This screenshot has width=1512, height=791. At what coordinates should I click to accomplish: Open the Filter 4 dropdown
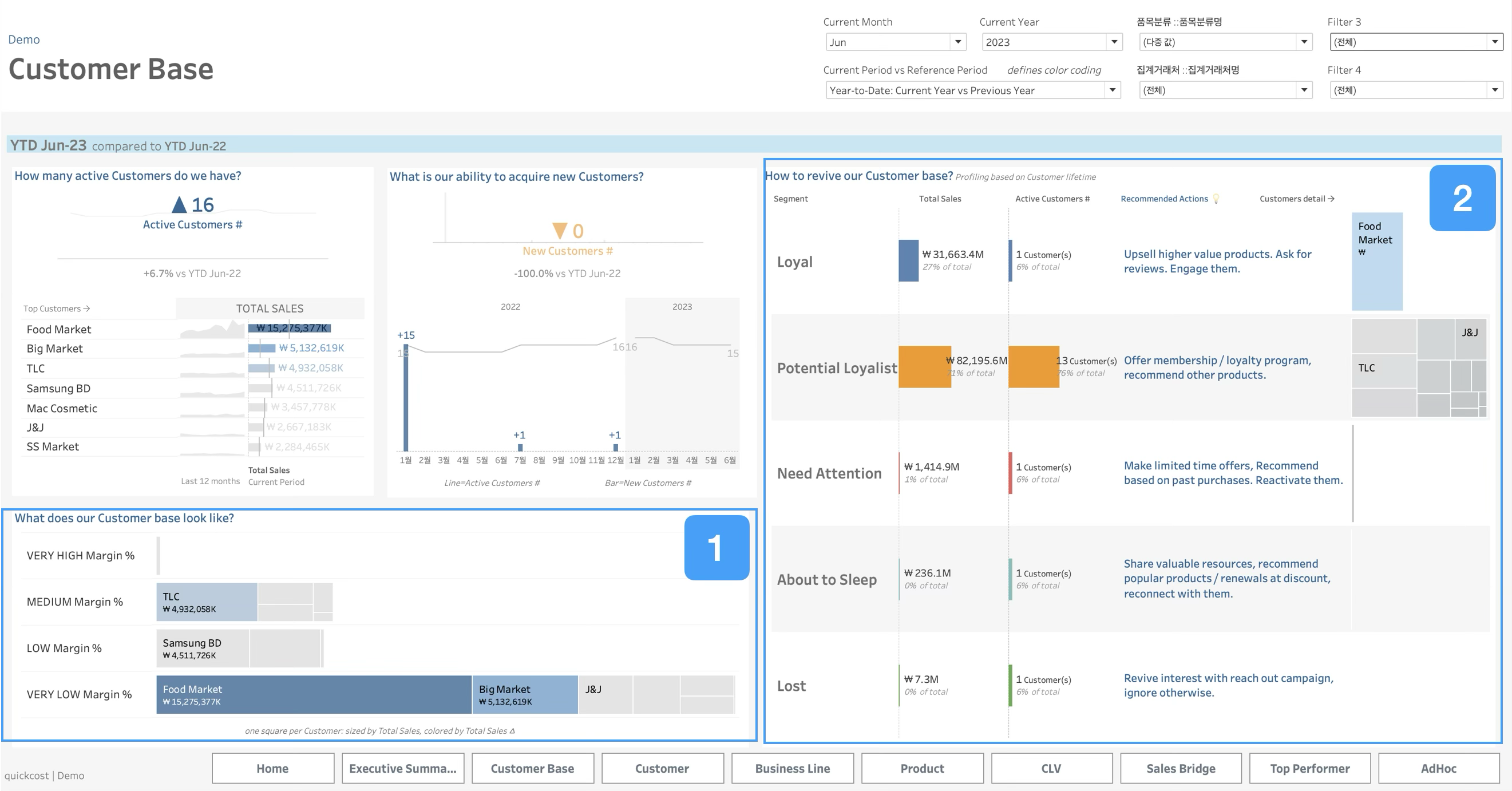pyautogui.click(x=1494, y=90)
